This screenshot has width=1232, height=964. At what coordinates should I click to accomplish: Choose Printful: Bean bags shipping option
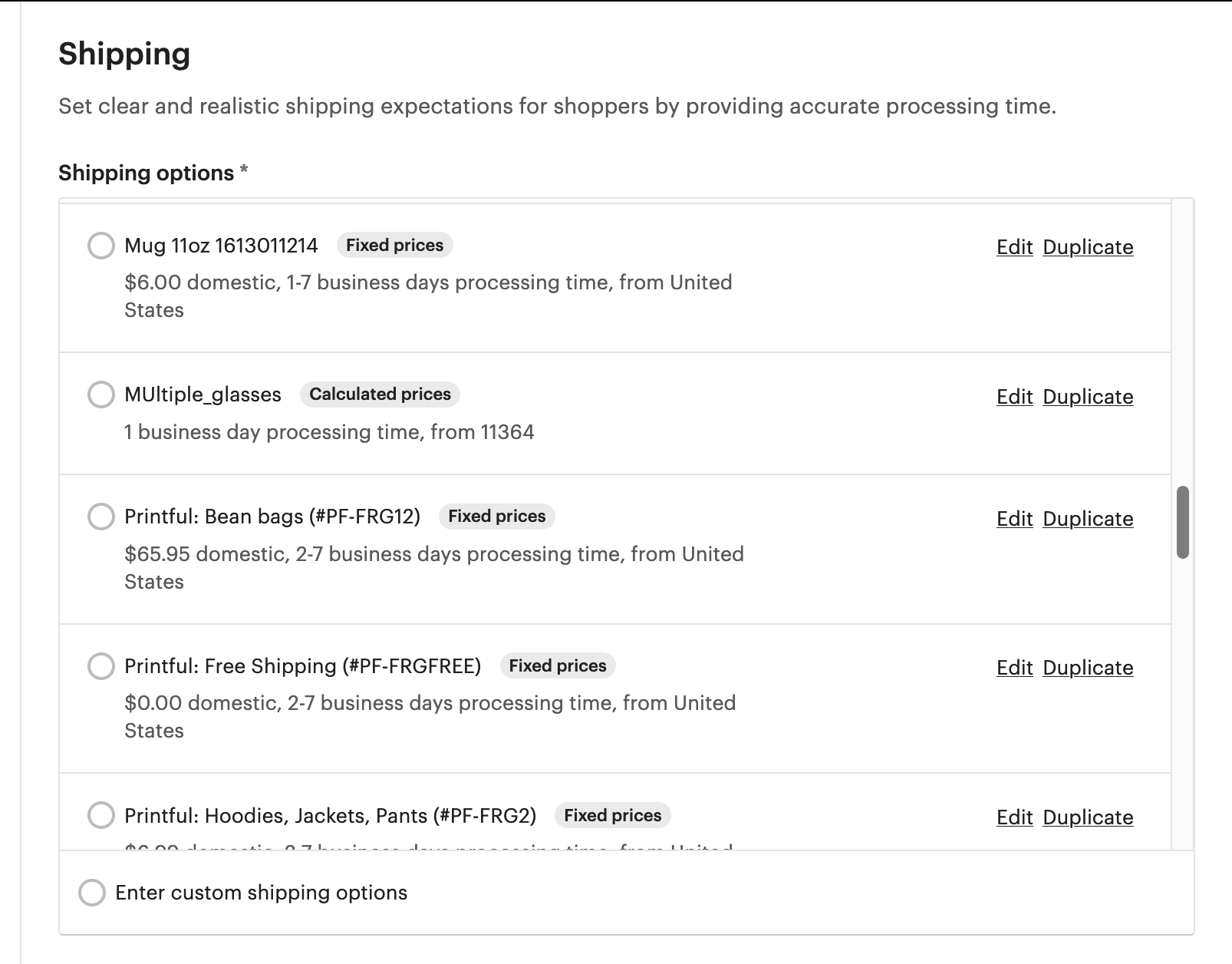100,517
